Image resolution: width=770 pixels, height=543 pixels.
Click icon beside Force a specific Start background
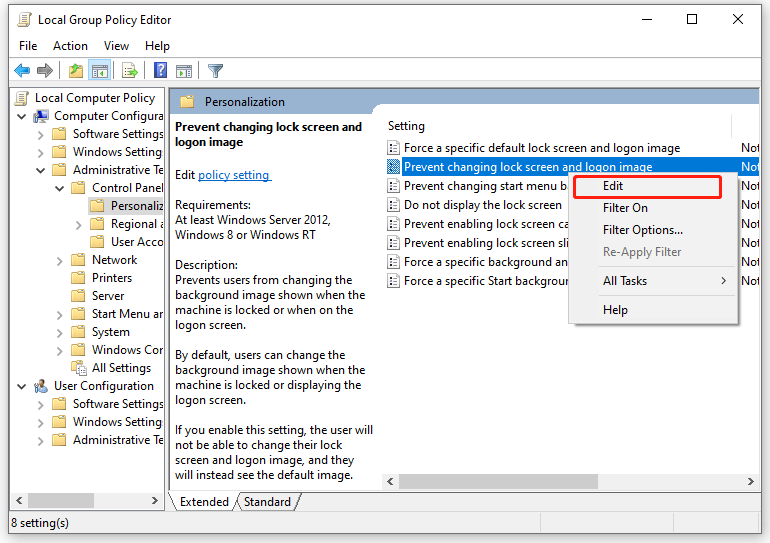pyautogui.click(x=393, y=281)
